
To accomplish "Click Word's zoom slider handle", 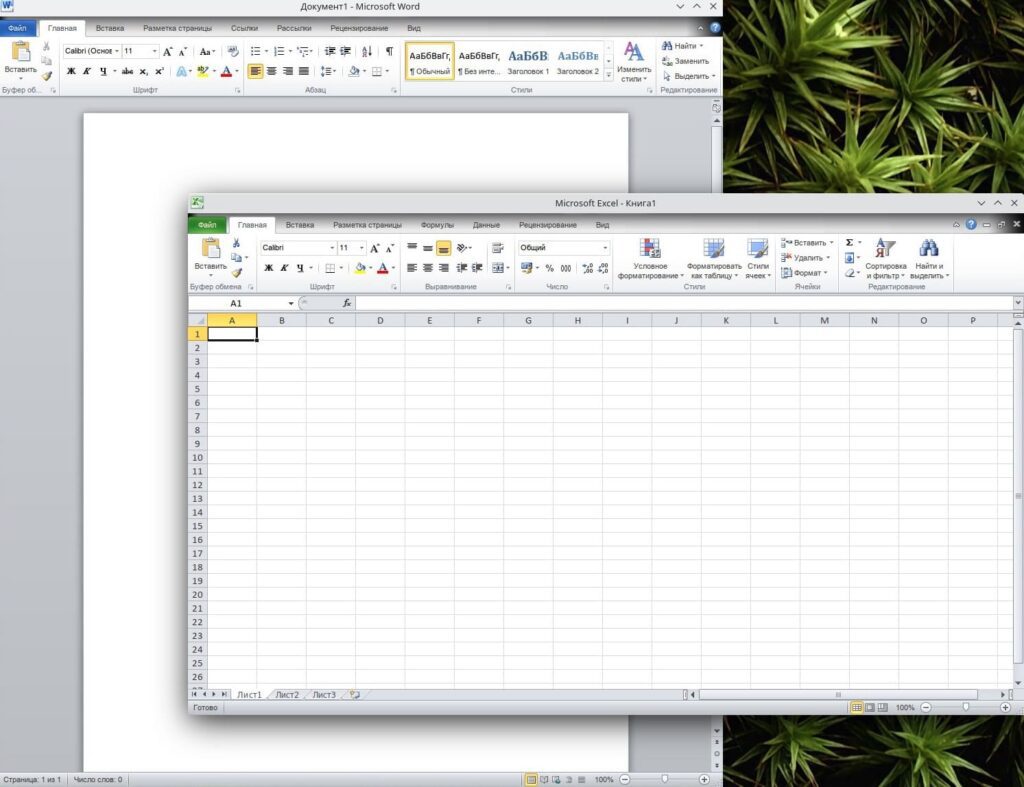I will coord(665,779).
